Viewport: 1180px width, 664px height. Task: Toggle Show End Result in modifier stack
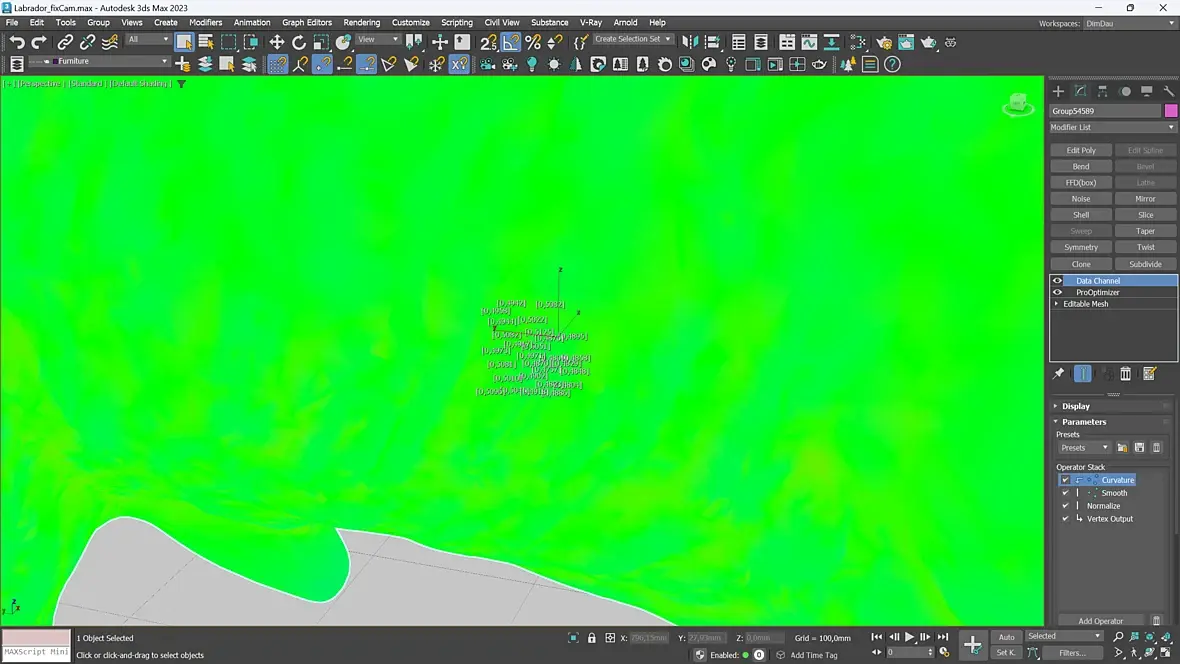1082,373
